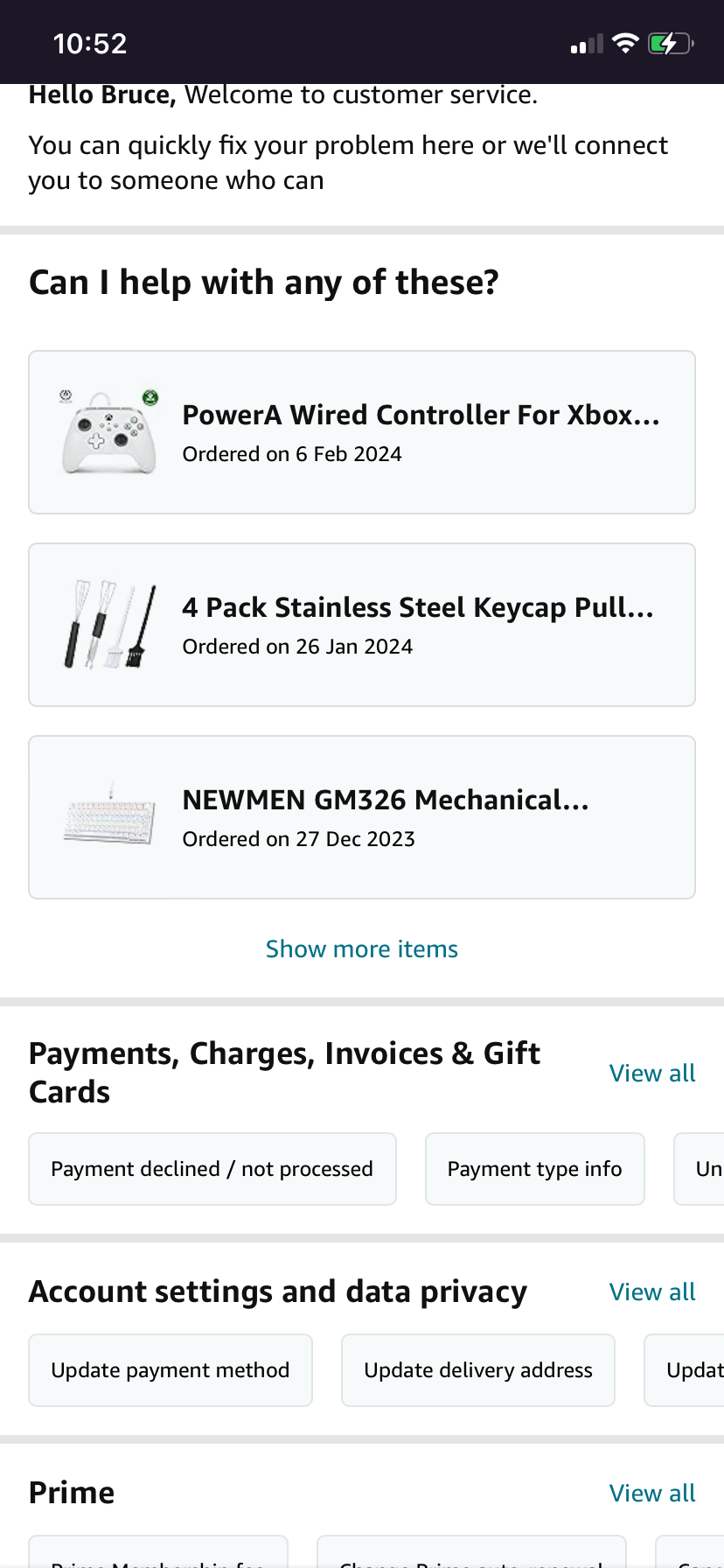View all Payments, Charges, Invoices topics
This screenshot has width=724, height=1568.
tap(652, 1074)
